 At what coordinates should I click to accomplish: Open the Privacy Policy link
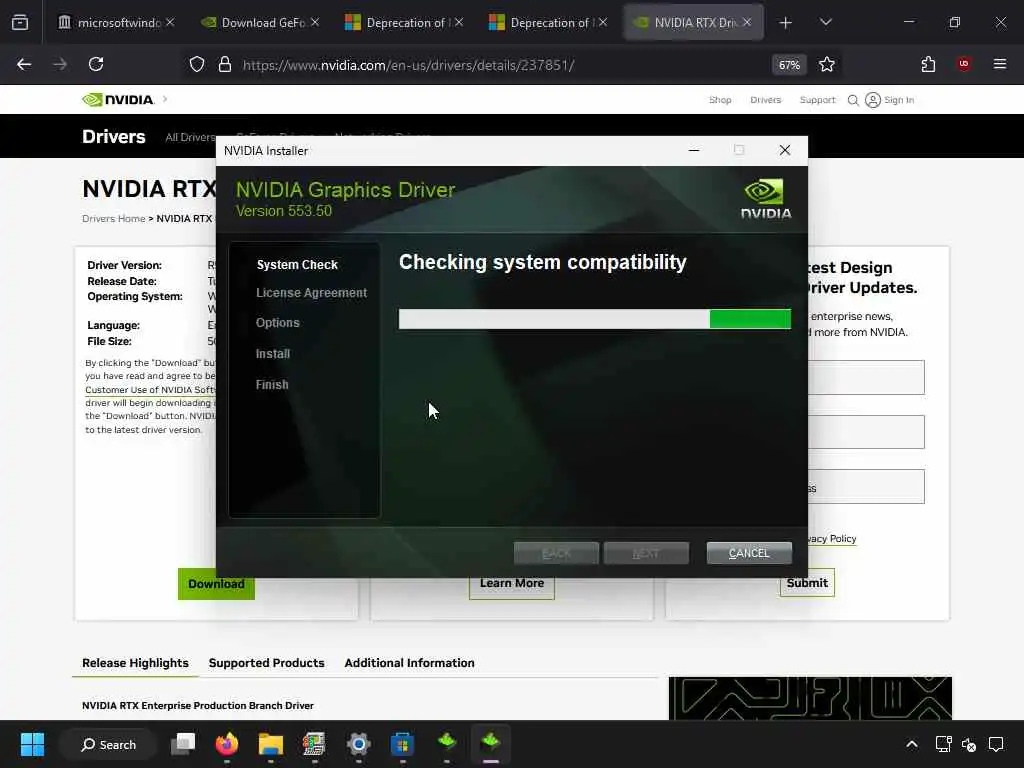[x=832, y=539]
